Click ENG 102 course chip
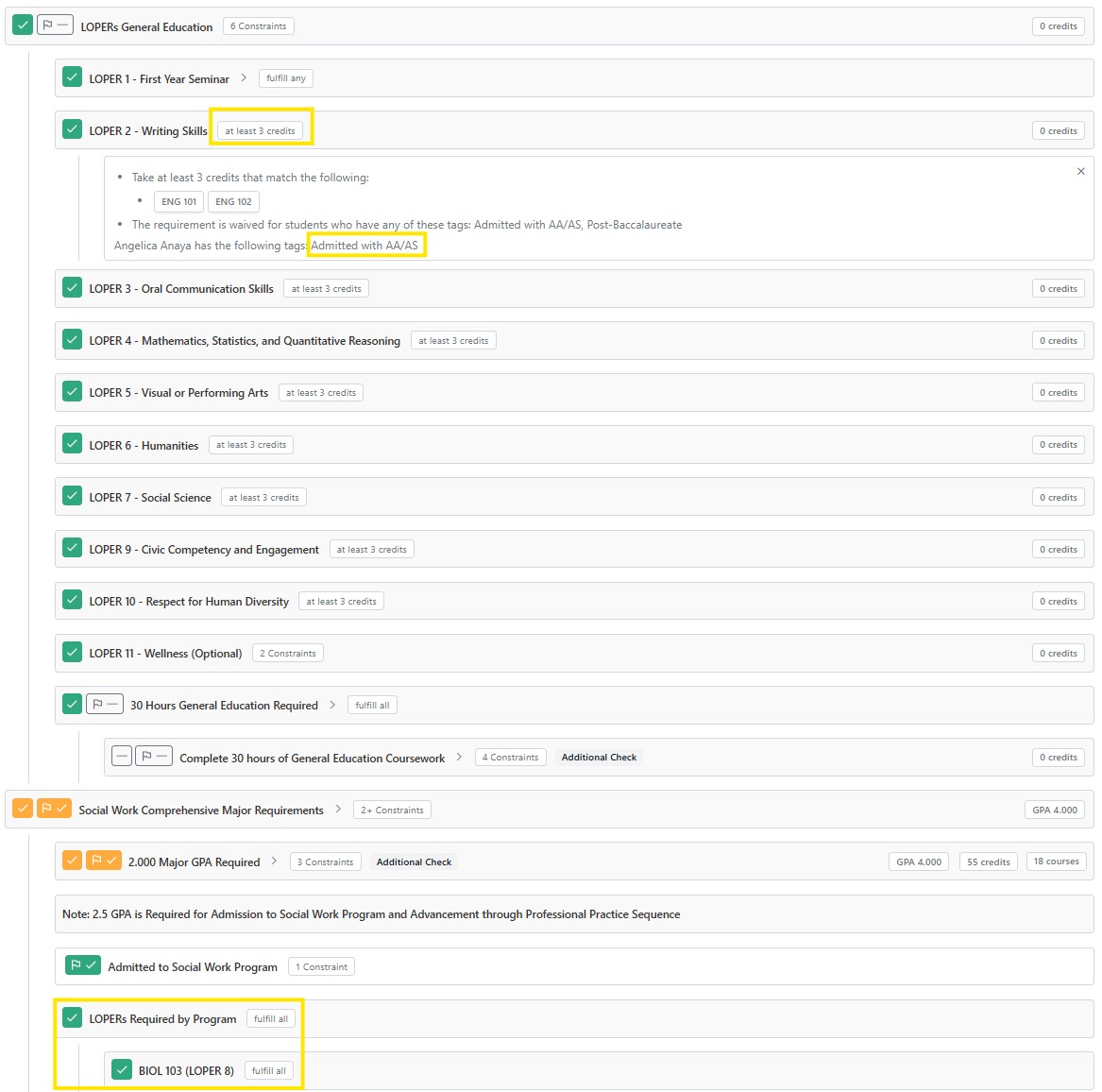 point(233,202)
